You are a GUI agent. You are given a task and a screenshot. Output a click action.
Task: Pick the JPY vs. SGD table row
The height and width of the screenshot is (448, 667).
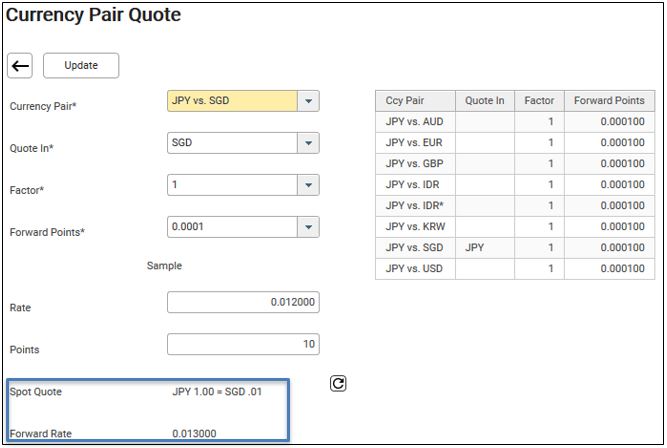click(x=515, y=248)
